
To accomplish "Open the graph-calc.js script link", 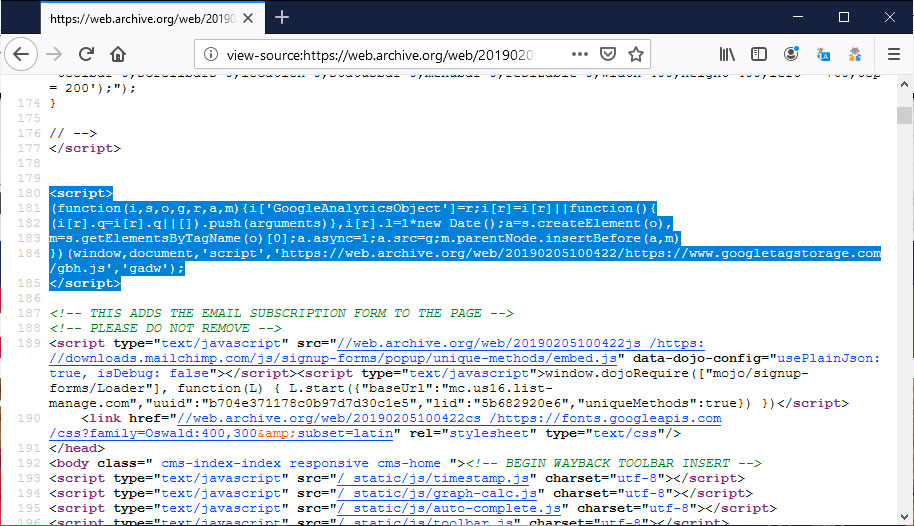I will point(437,493).
